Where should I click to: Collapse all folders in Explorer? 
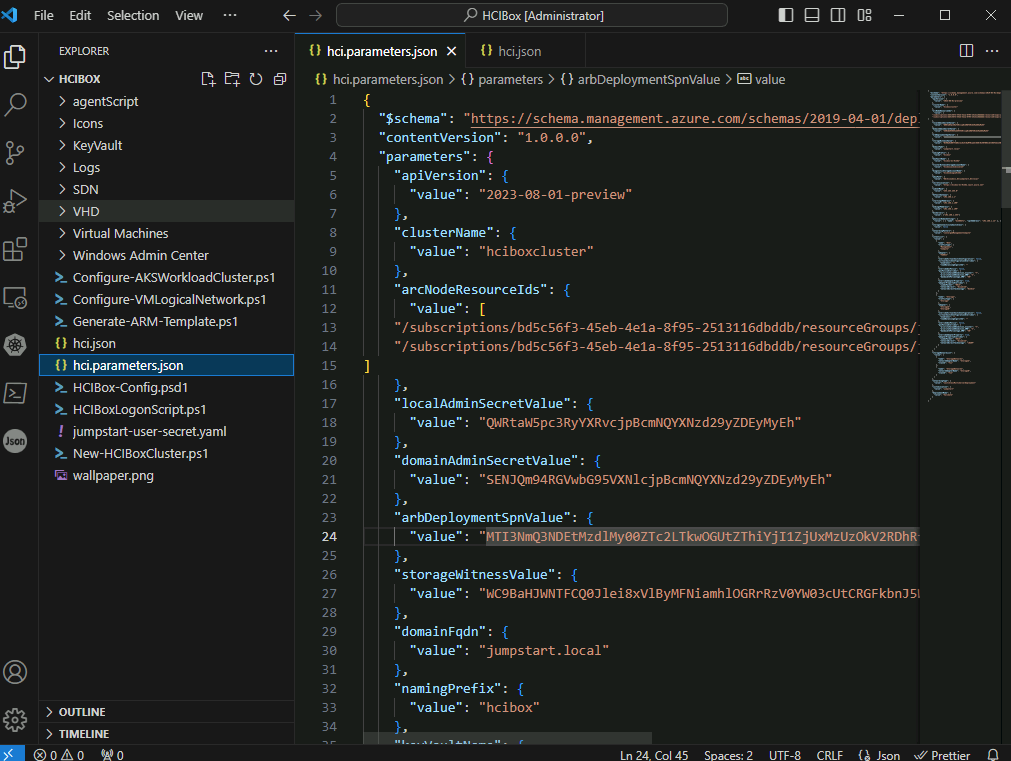pos(280,79)
